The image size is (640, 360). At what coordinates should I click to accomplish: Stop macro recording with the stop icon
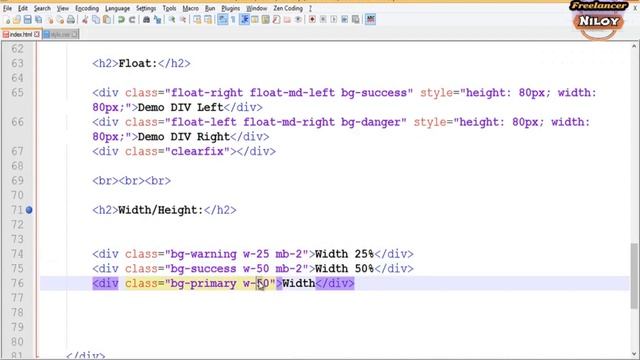tap(323, 20)
